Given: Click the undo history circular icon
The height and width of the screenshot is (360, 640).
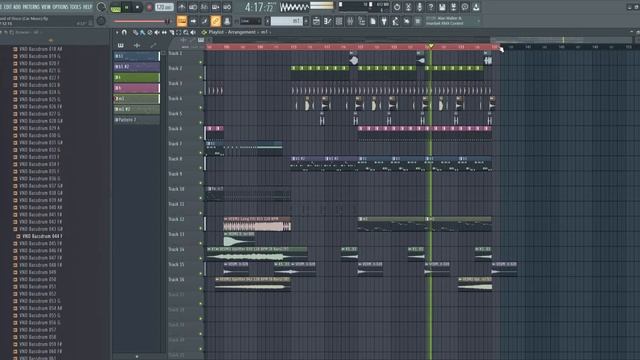Looking at the screenshot, I should click(x=397, y=7).
